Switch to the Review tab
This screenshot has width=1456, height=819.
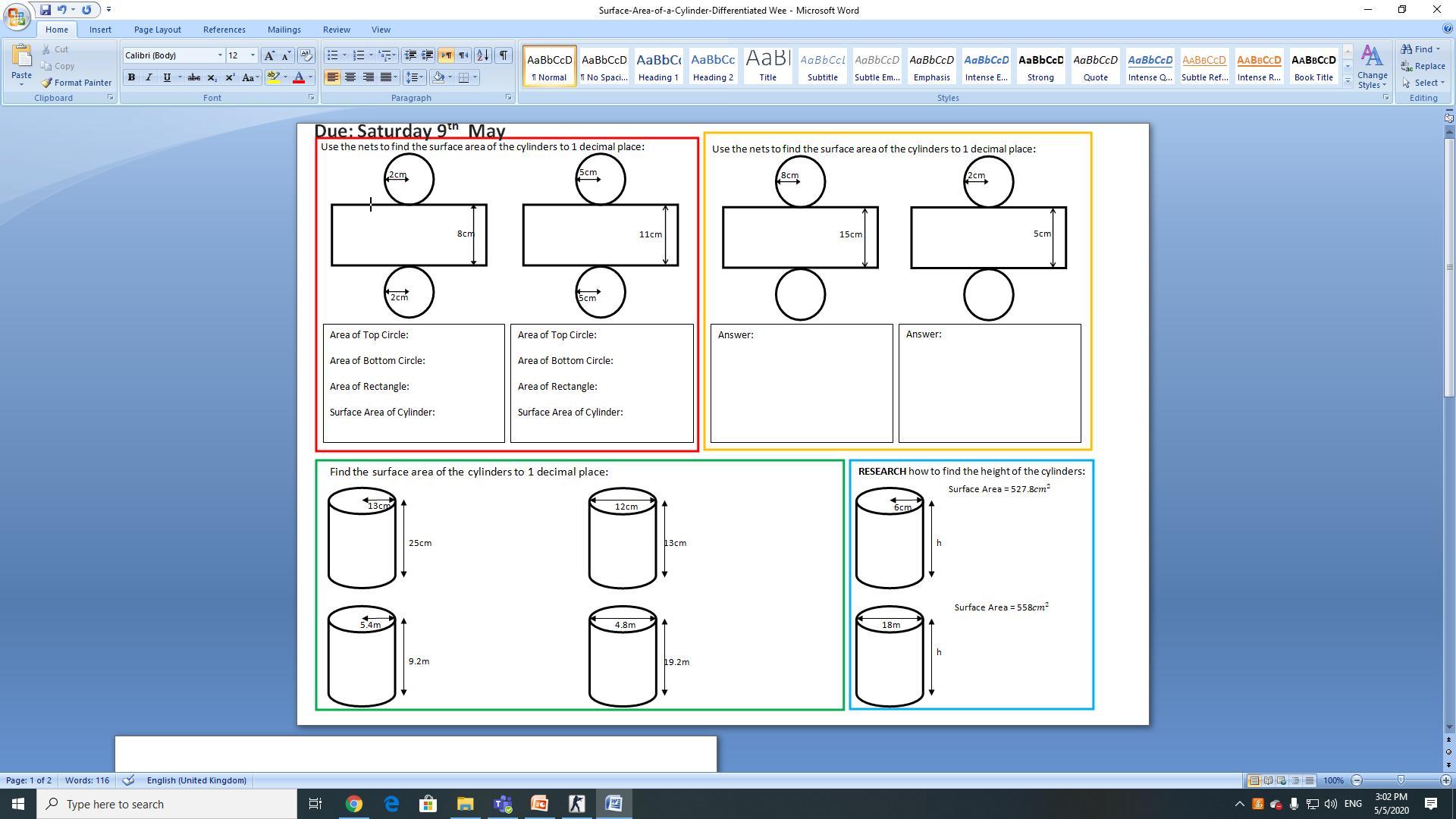(336, 30)
